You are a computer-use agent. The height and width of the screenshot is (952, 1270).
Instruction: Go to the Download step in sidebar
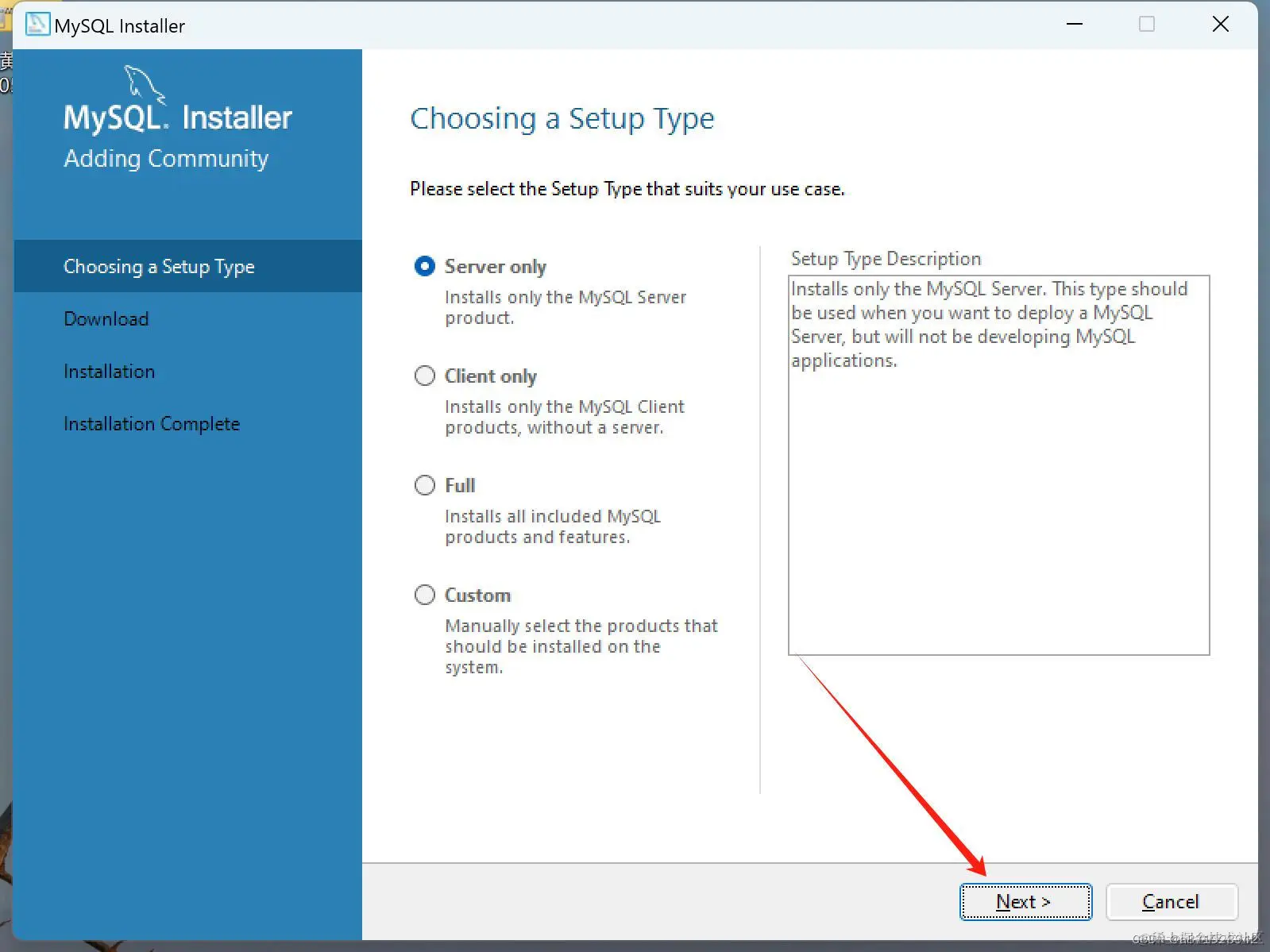click(106, 318)
